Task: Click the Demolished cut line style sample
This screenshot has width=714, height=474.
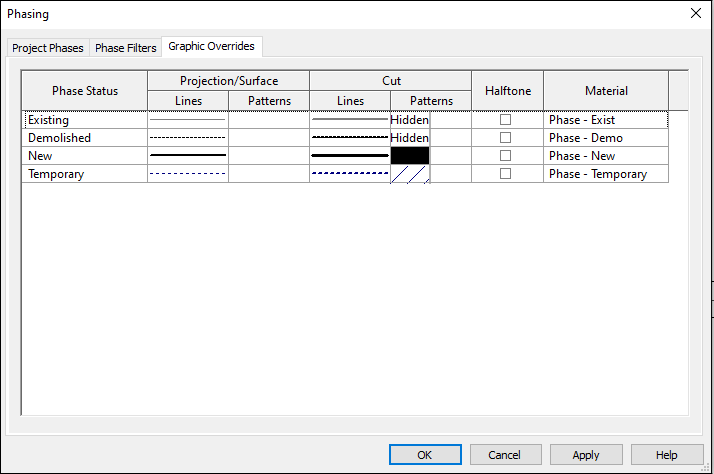Action: (350, 138)
